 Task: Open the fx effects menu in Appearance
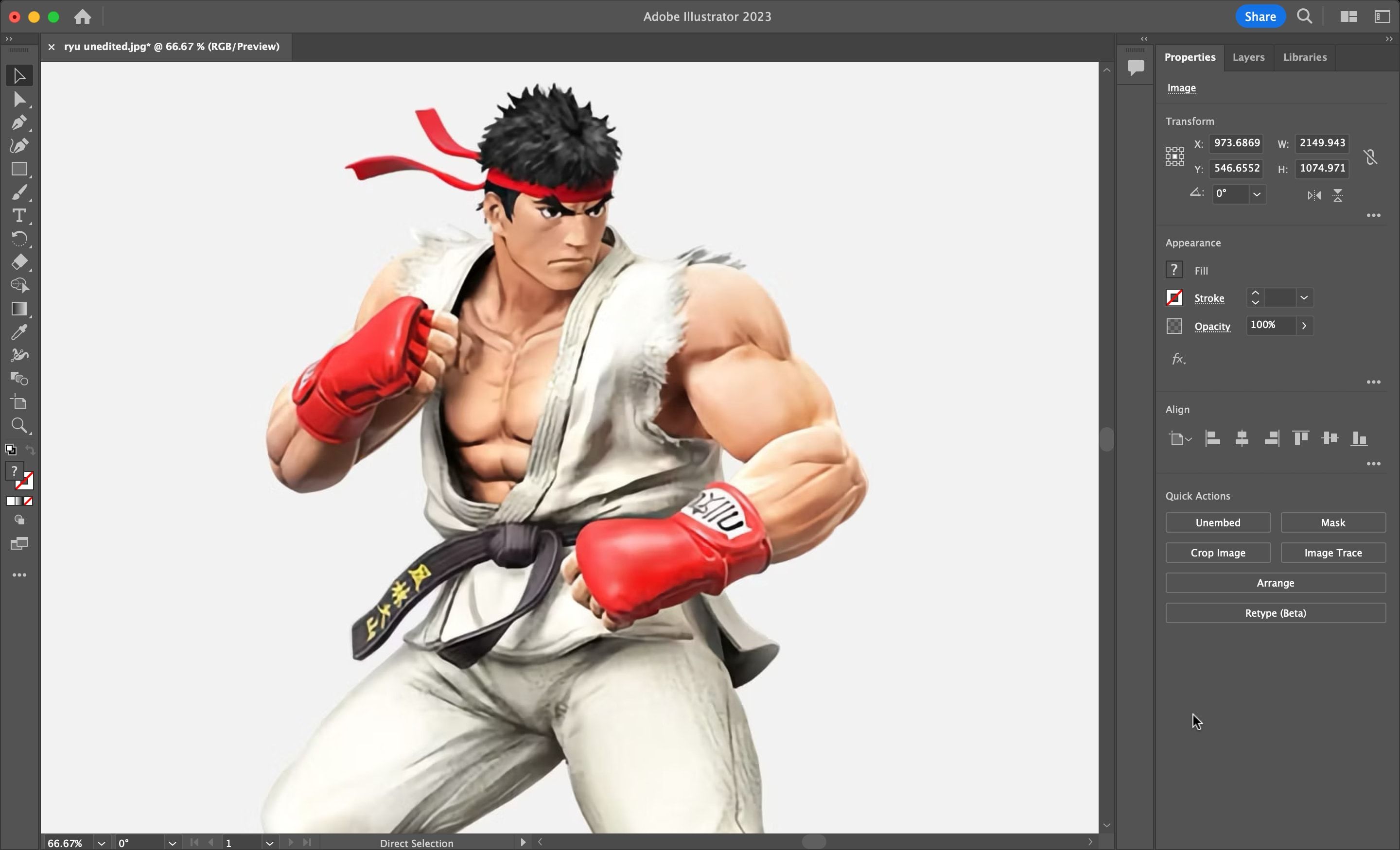1178,359
